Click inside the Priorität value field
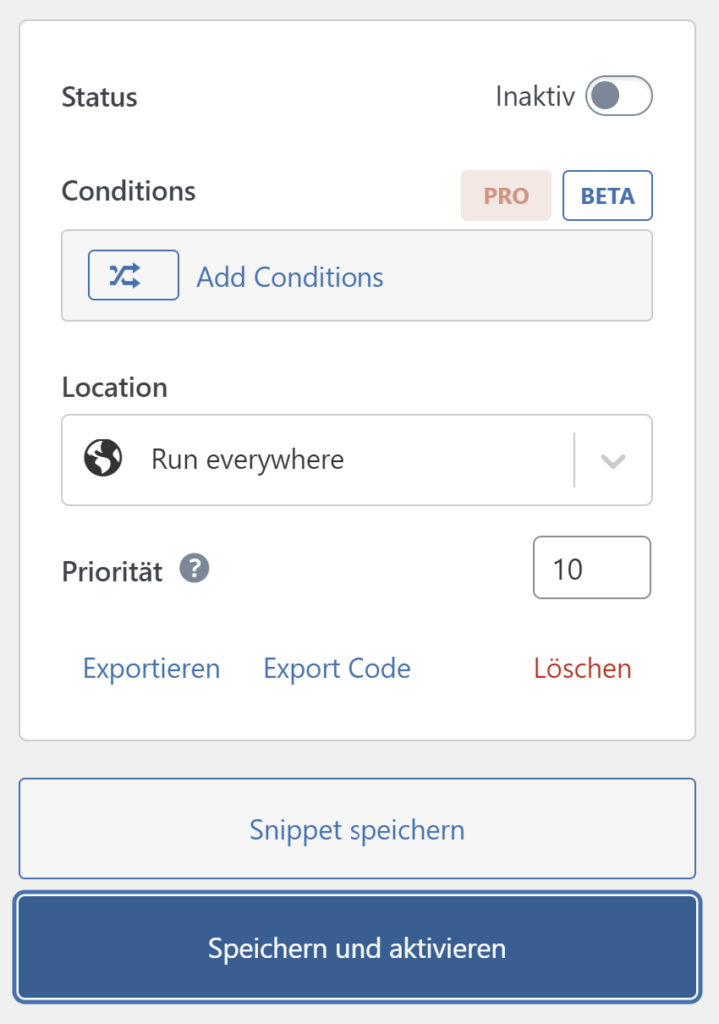This screenshot has height=1024, width=719. tap(591, 567)
